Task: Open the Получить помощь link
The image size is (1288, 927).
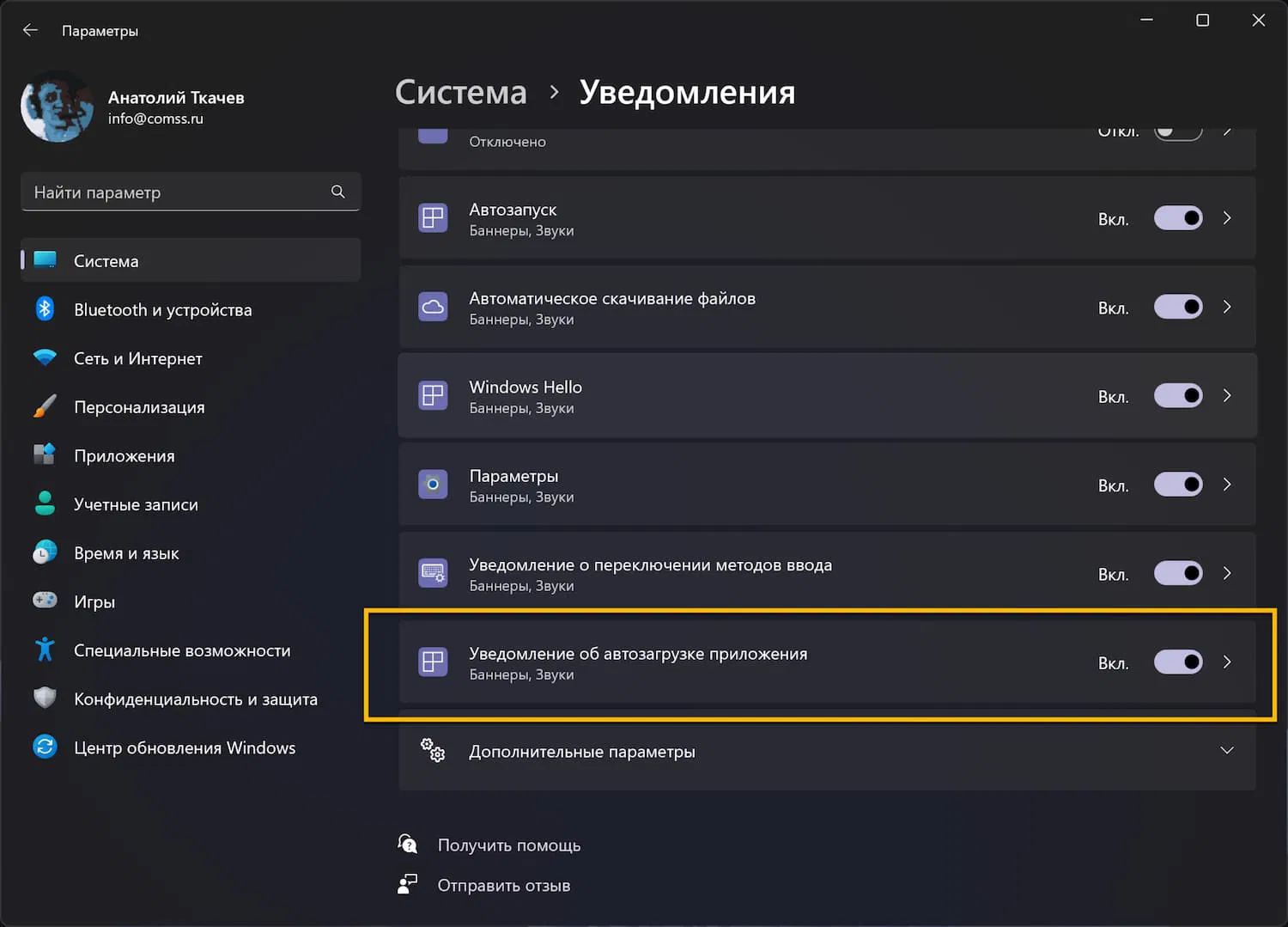Action: (x=508, y=845)
